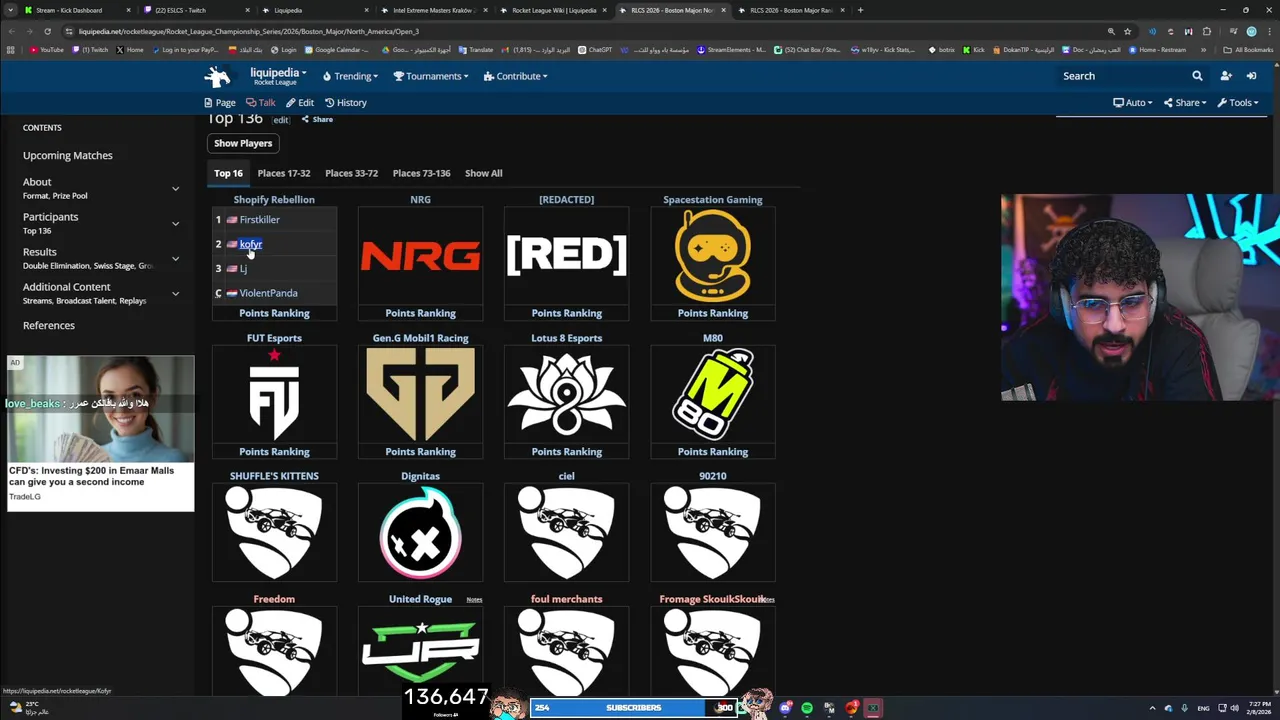
Task: Select the Places 73-136 tab
Action: tap(421, 173)
